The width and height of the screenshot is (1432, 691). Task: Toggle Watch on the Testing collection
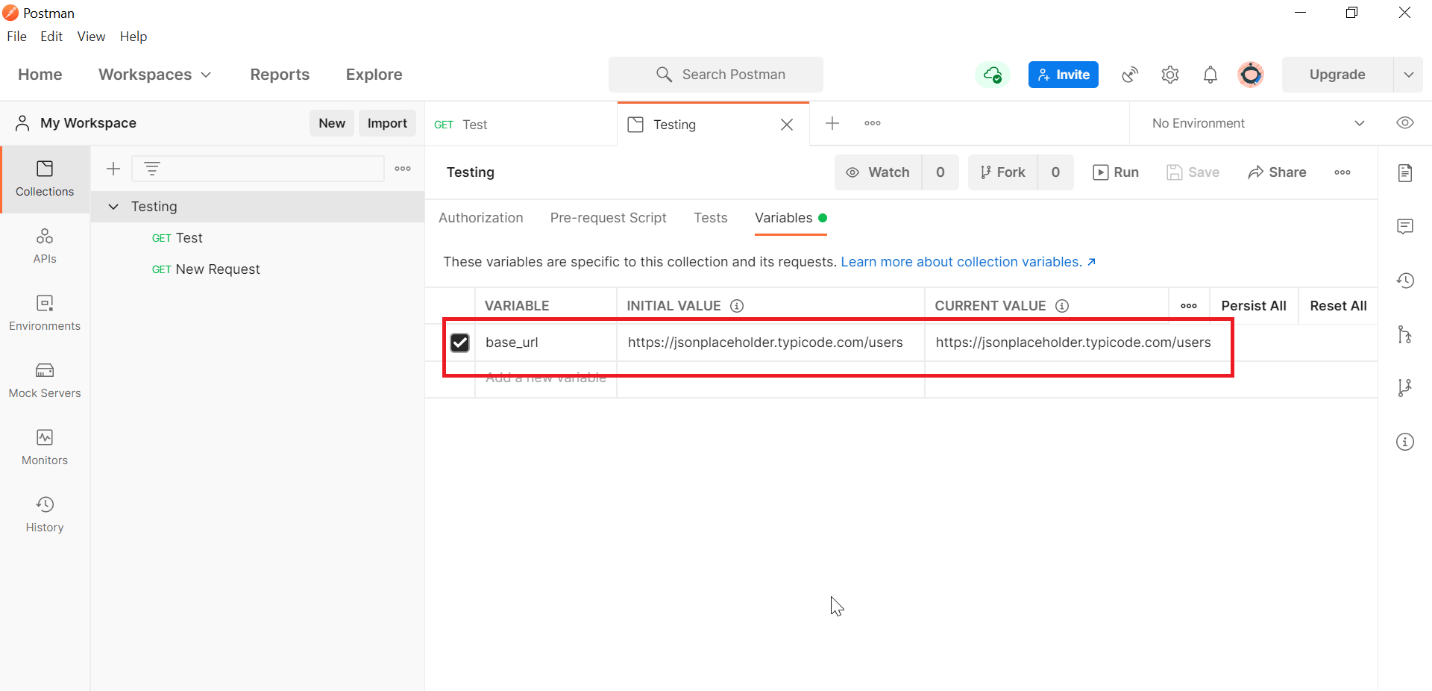click(878, 172)
